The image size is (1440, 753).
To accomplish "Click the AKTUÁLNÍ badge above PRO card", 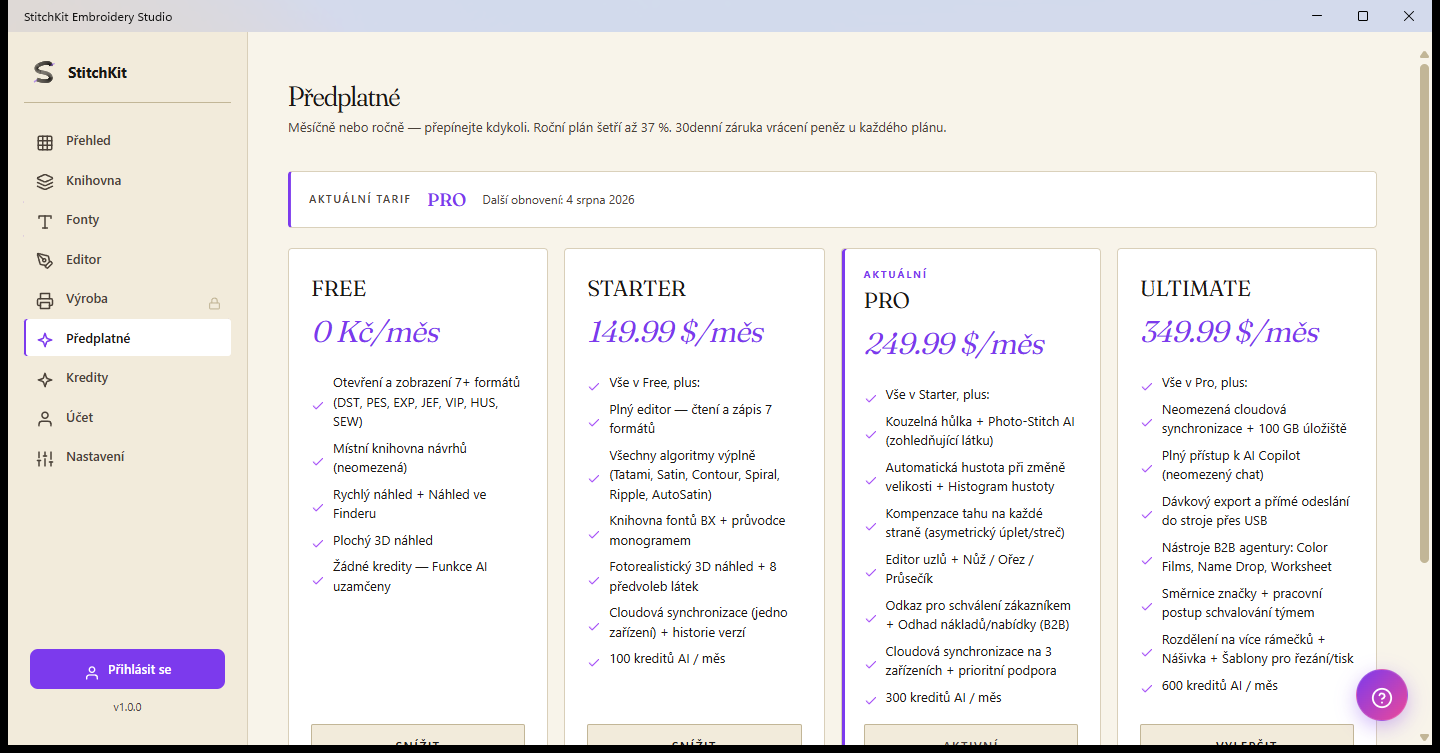I will [895, 274].
